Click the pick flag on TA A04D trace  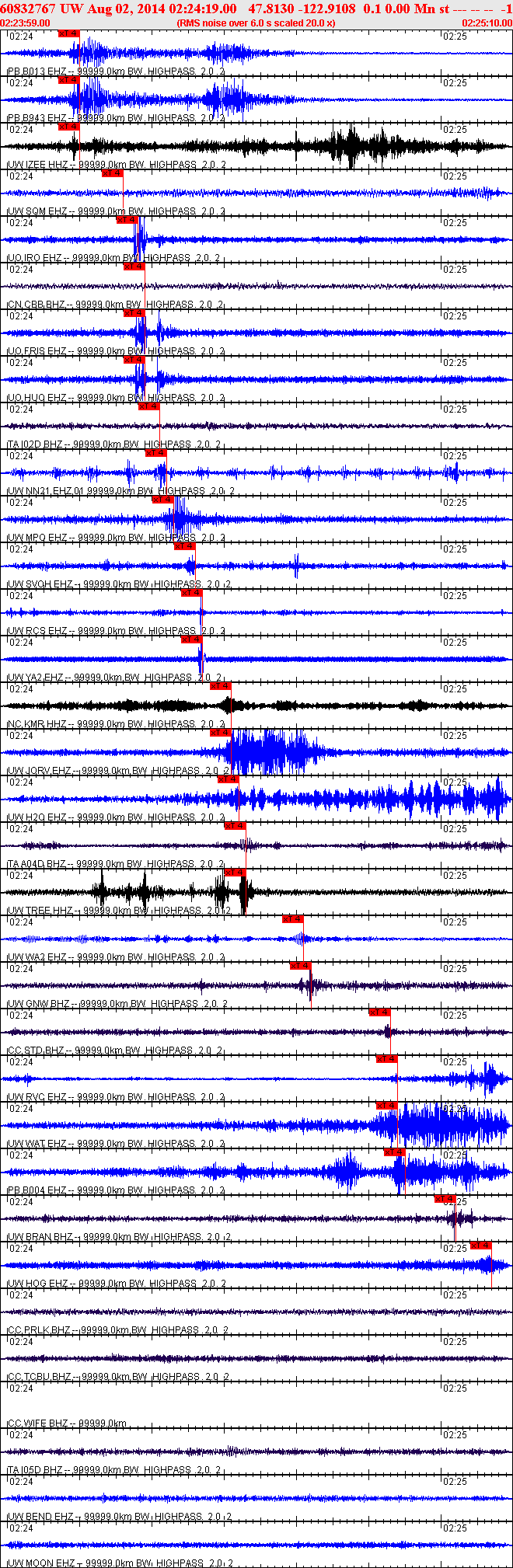tap(236, 826)
